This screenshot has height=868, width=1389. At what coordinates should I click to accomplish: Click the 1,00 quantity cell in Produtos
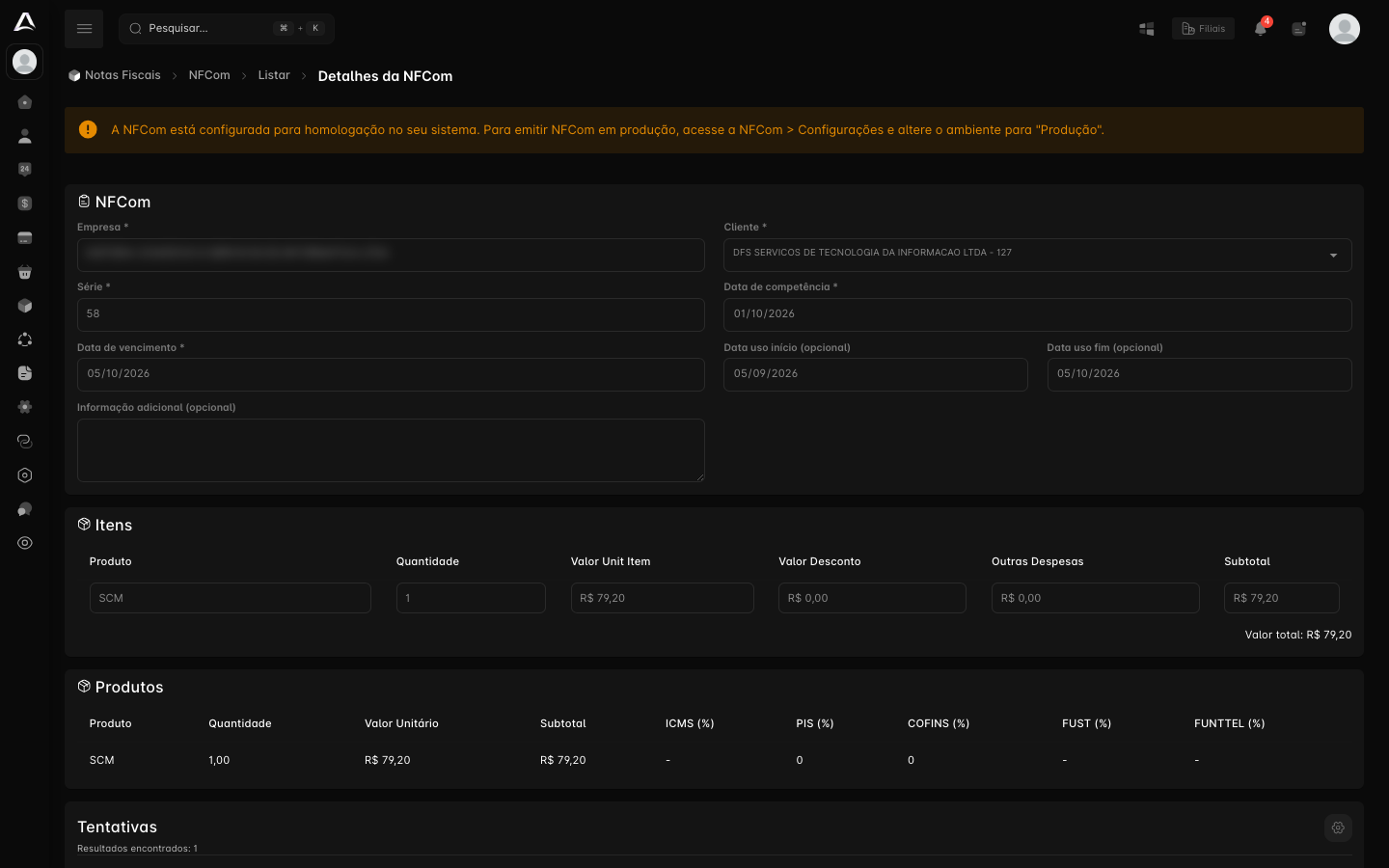[x=219, y=760]
